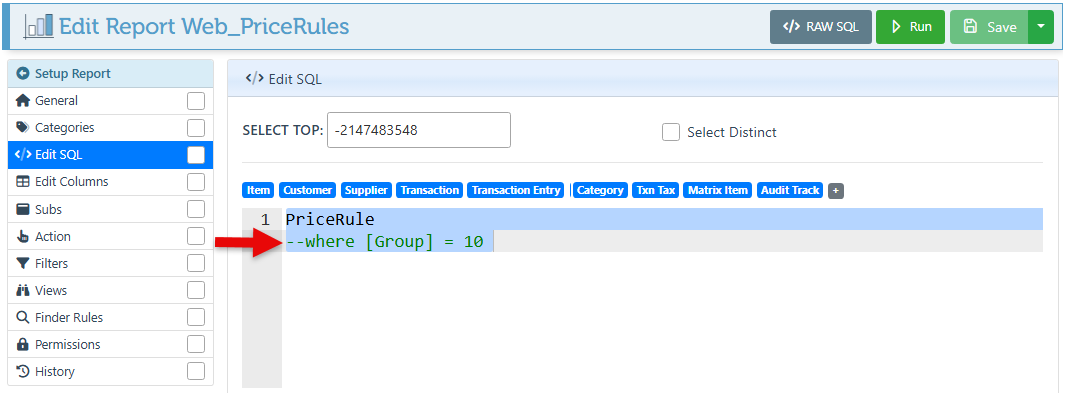The width and height of the screenshot is (1068, 393).
Task: Insert the Transaction Entry table tag
Action: (516, 191)
